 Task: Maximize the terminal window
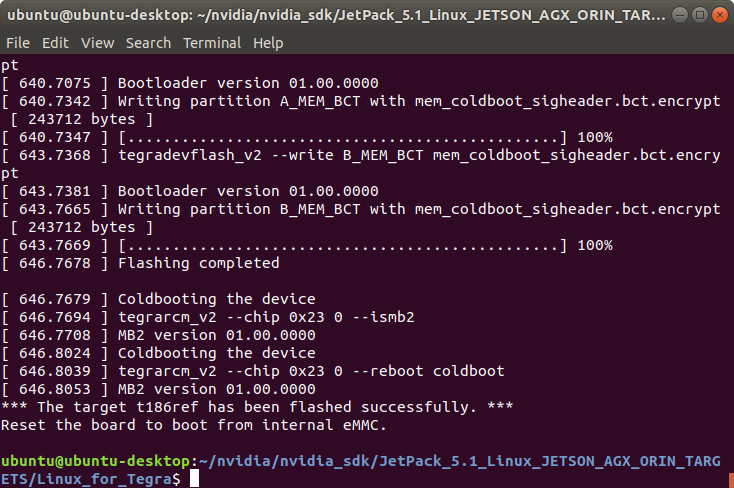[x=699, y=15]
